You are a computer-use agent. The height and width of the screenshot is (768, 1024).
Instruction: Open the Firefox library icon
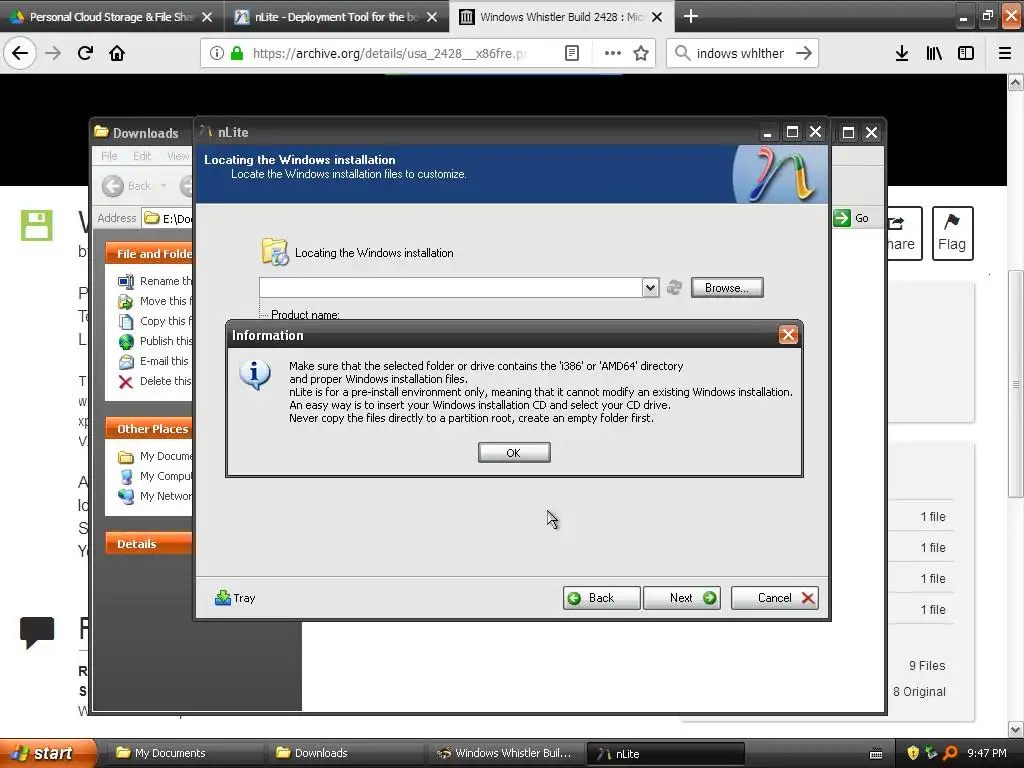tap(934, 53)
